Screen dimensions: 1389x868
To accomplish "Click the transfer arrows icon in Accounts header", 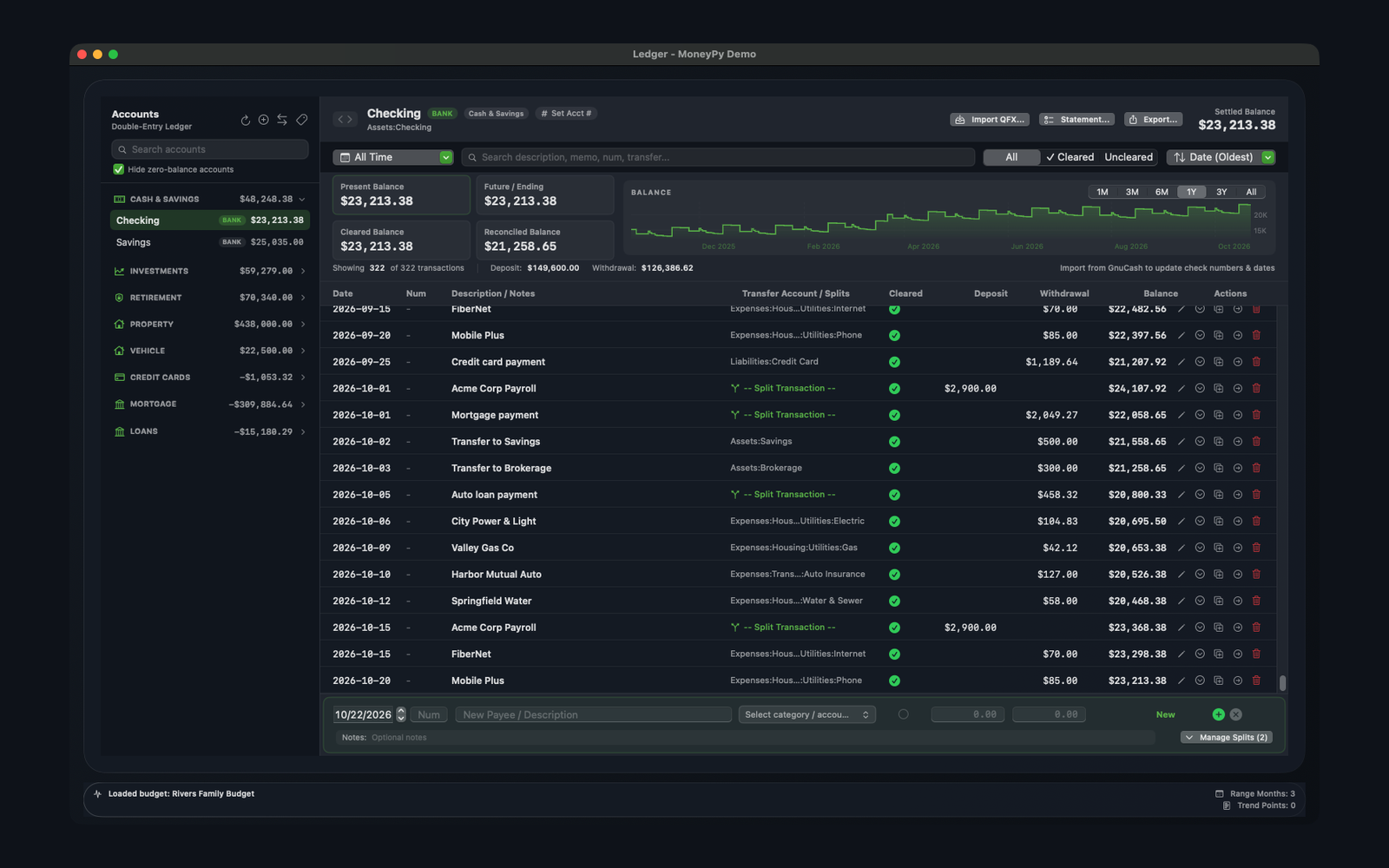I will [282, 120].
